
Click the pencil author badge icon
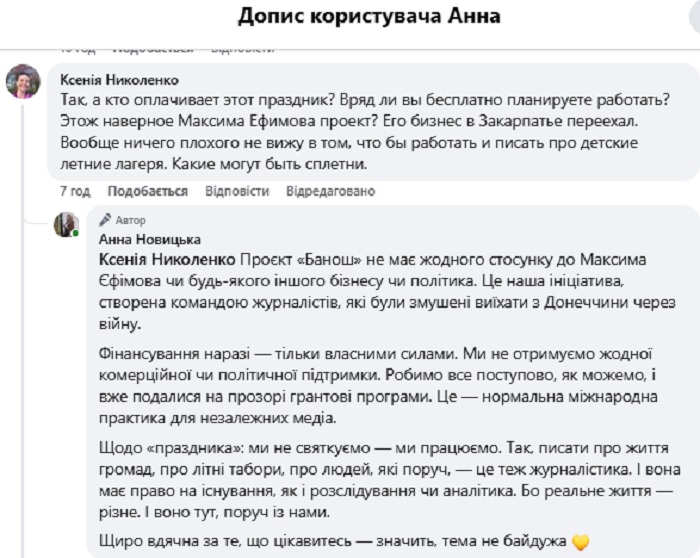(105, 219)
